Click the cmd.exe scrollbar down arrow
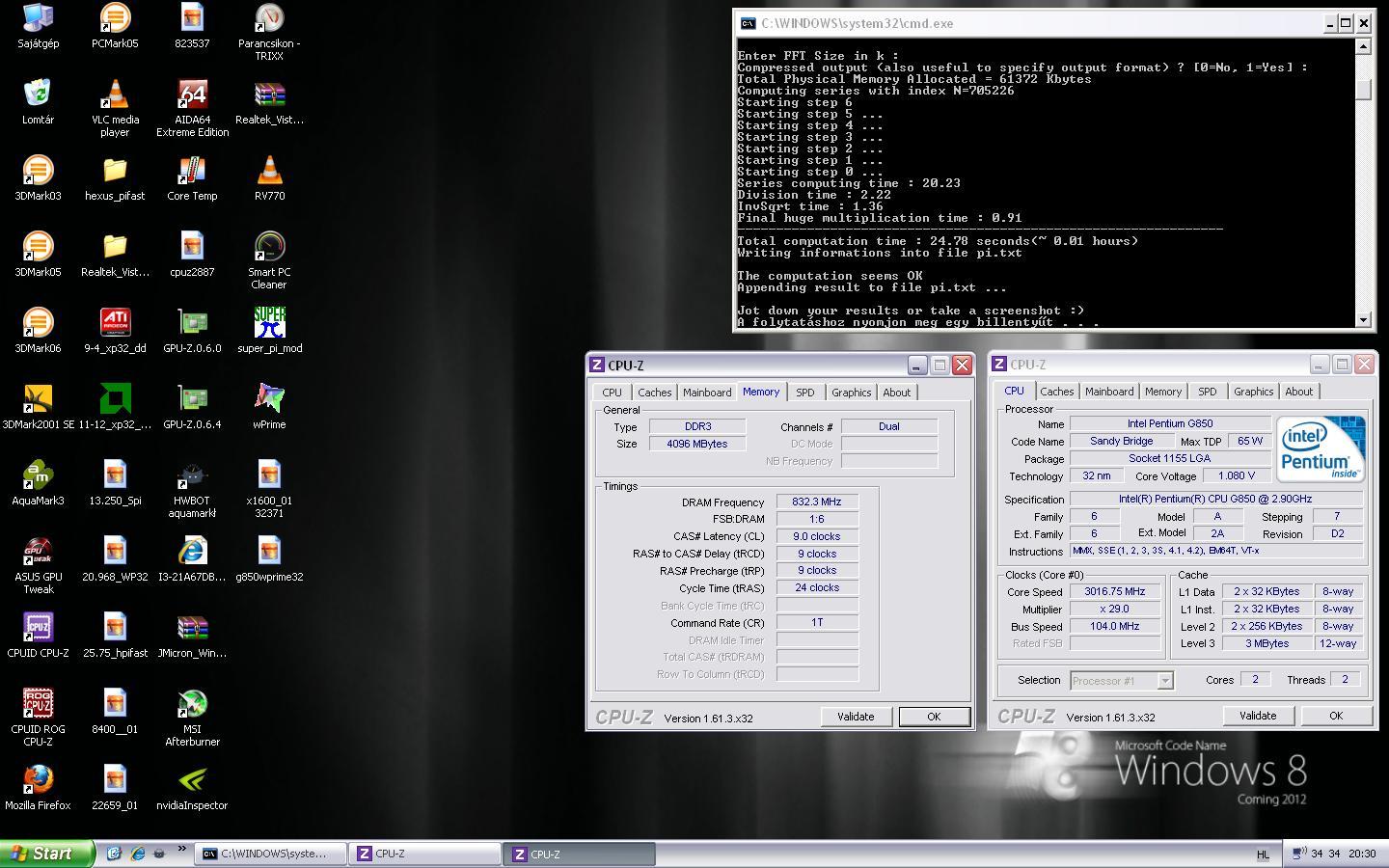Viewport: 1389px width, 868px height. tap(1363, 319)
